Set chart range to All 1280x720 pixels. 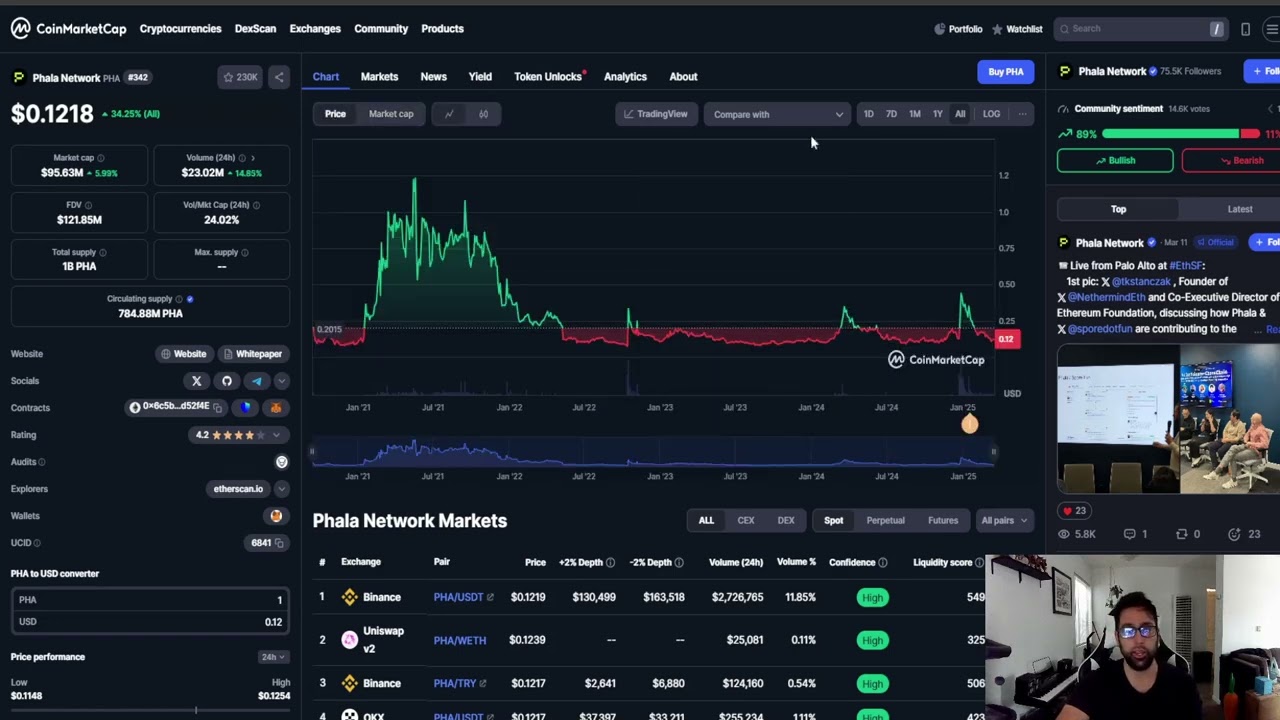click(x=960, y=114)
